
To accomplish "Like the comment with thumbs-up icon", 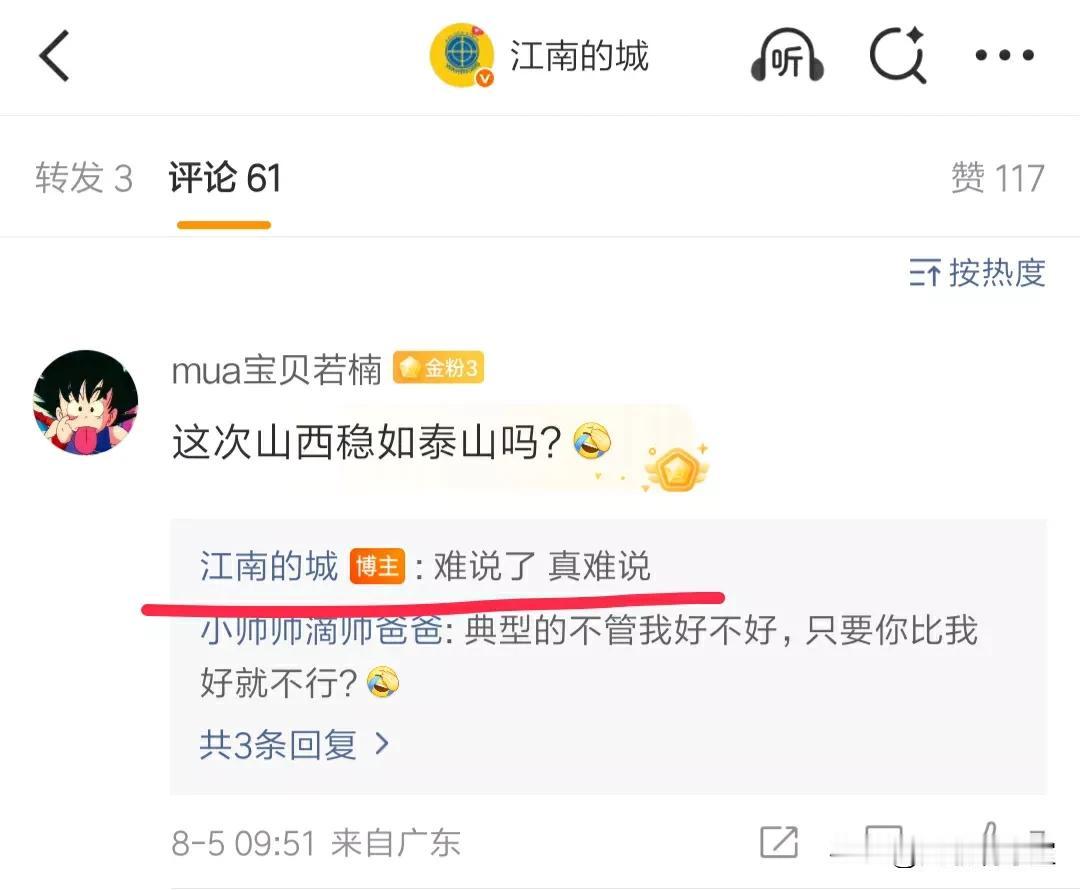I will (x=990, y=842).
